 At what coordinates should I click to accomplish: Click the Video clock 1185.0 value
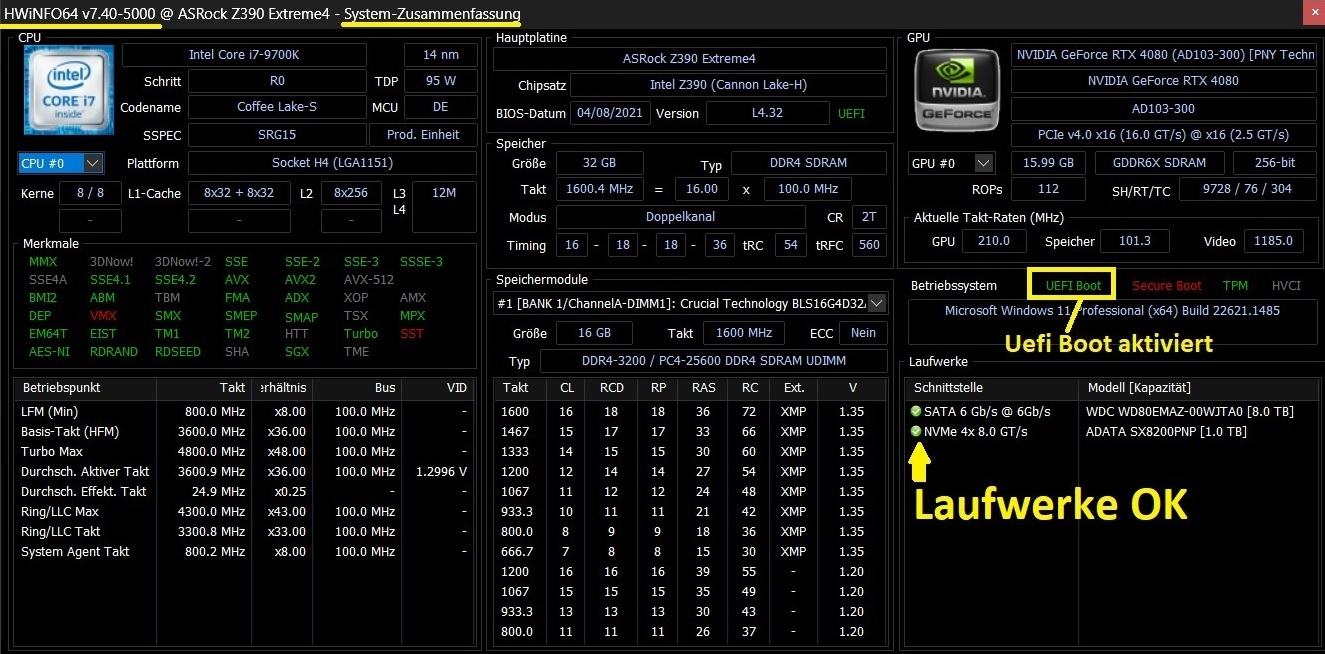pos(1273,241)
